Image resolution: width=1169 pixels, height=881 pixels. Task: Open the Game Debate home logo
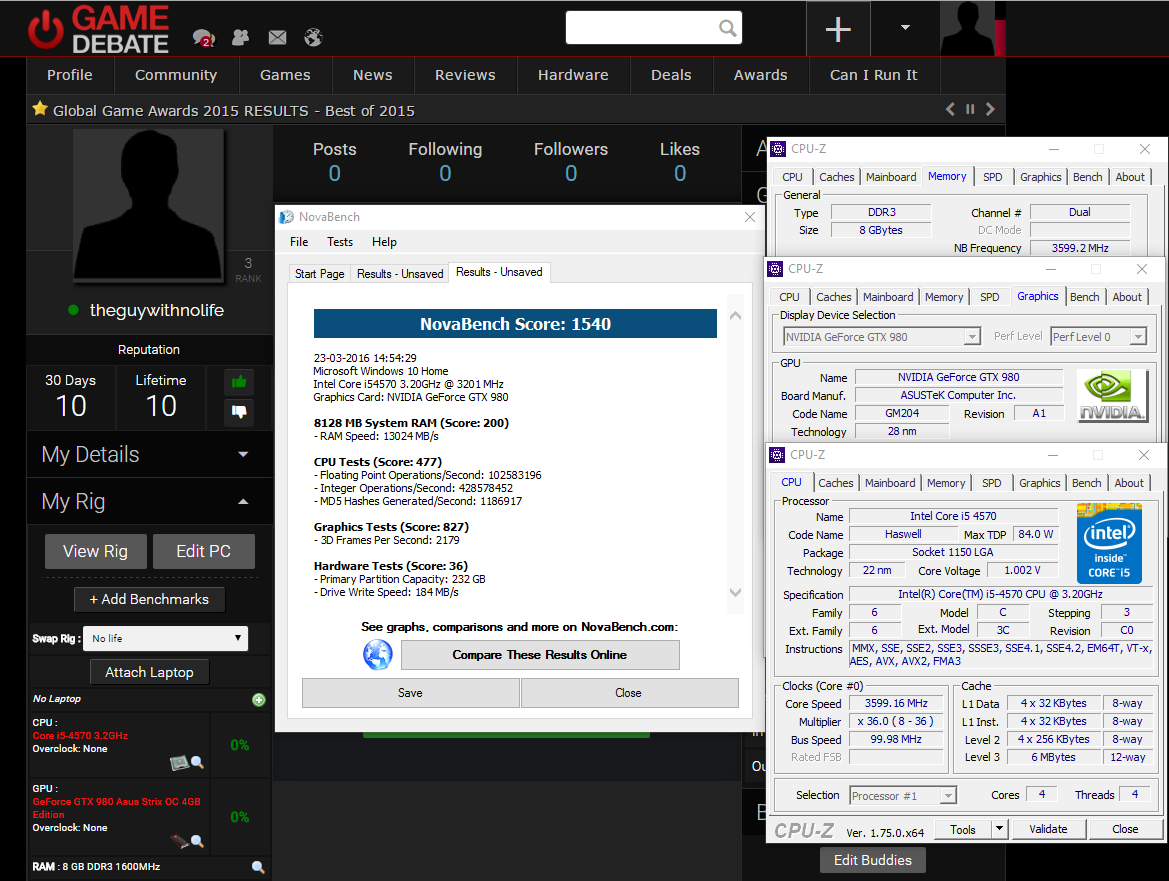[98, 29]
